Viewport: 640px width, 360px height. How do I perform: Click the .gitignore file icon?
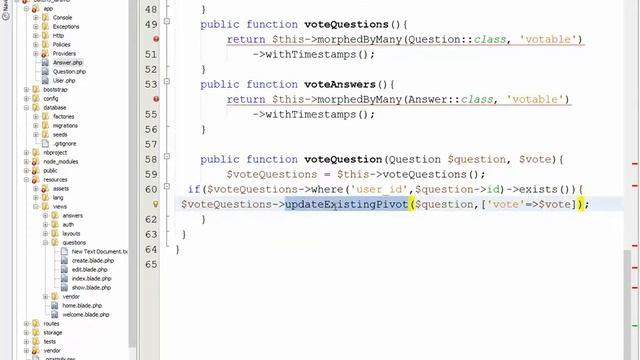[45, 144]
